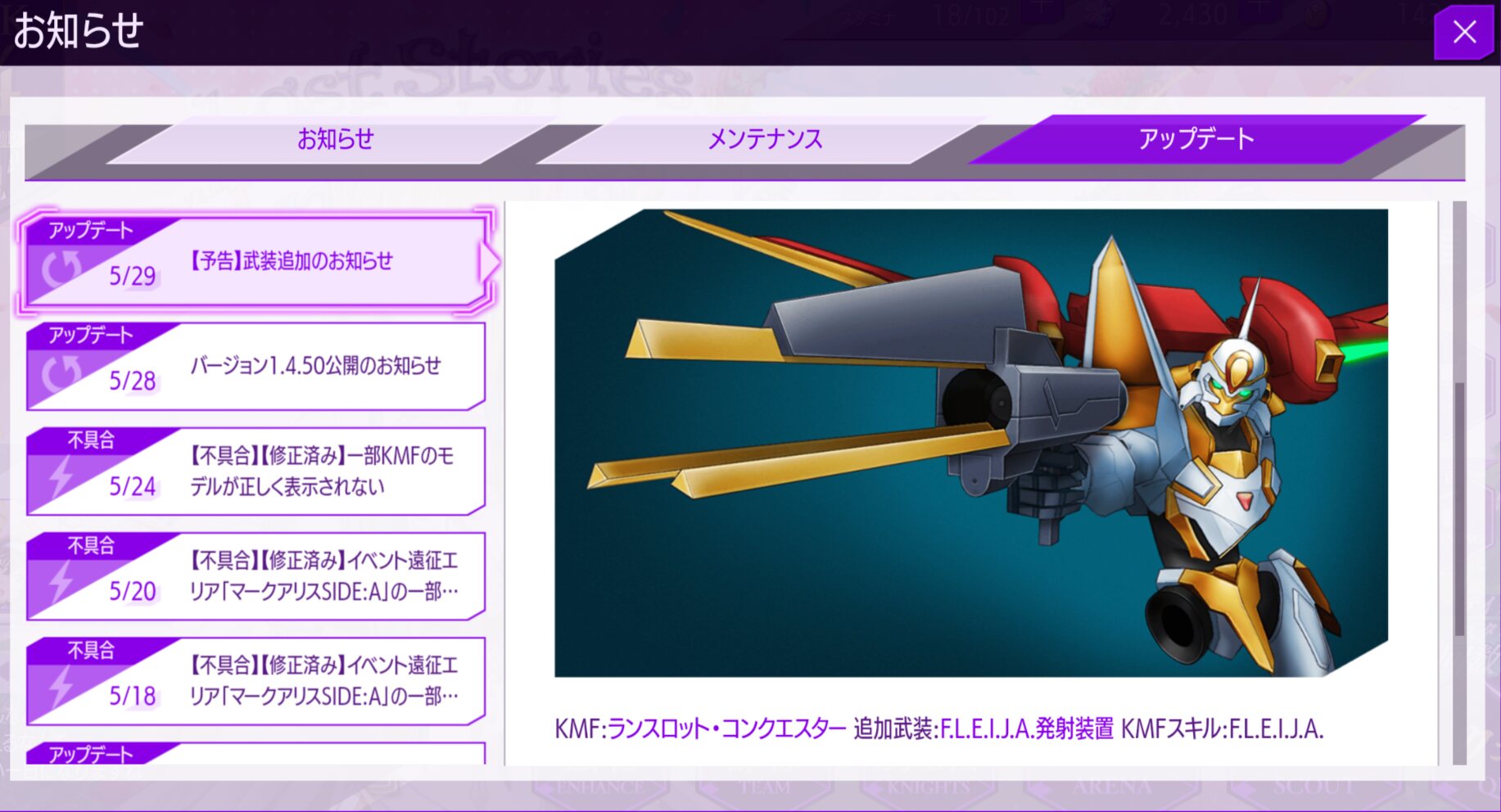The width and height of the screenshot is (1501, 812).
Task: Click the KMF:ランスロット・コンクエスター description text
Action: (x=938, y=729)
